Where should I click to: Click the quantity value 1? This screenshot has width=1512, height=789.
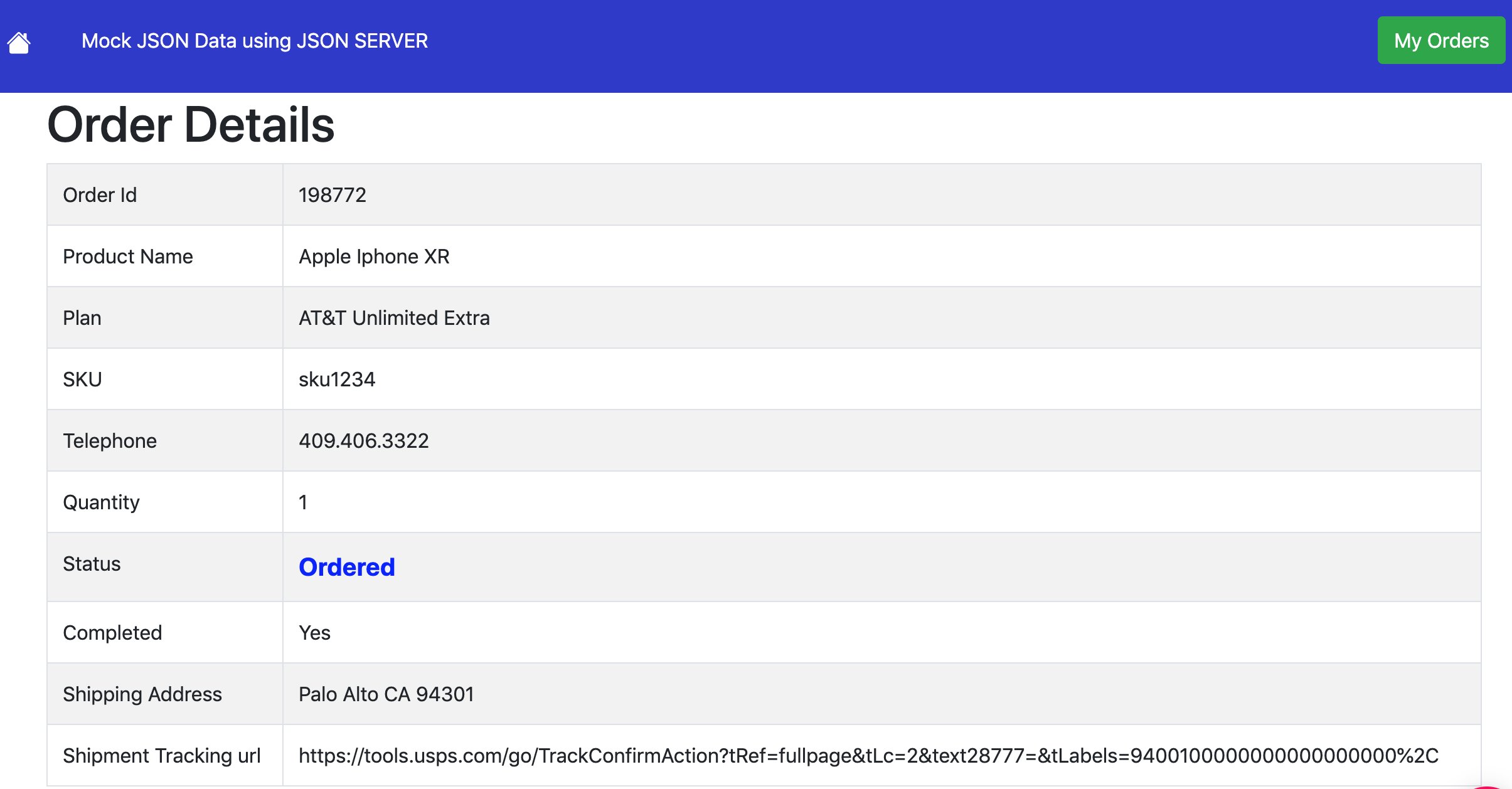[x=303, y=502]
